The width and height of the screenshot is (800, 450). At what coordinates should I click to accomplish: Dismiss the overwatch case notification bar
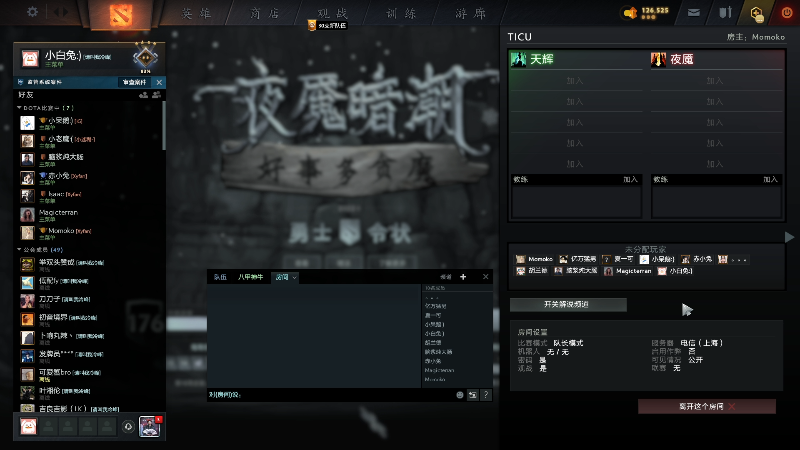coord(159,82)
